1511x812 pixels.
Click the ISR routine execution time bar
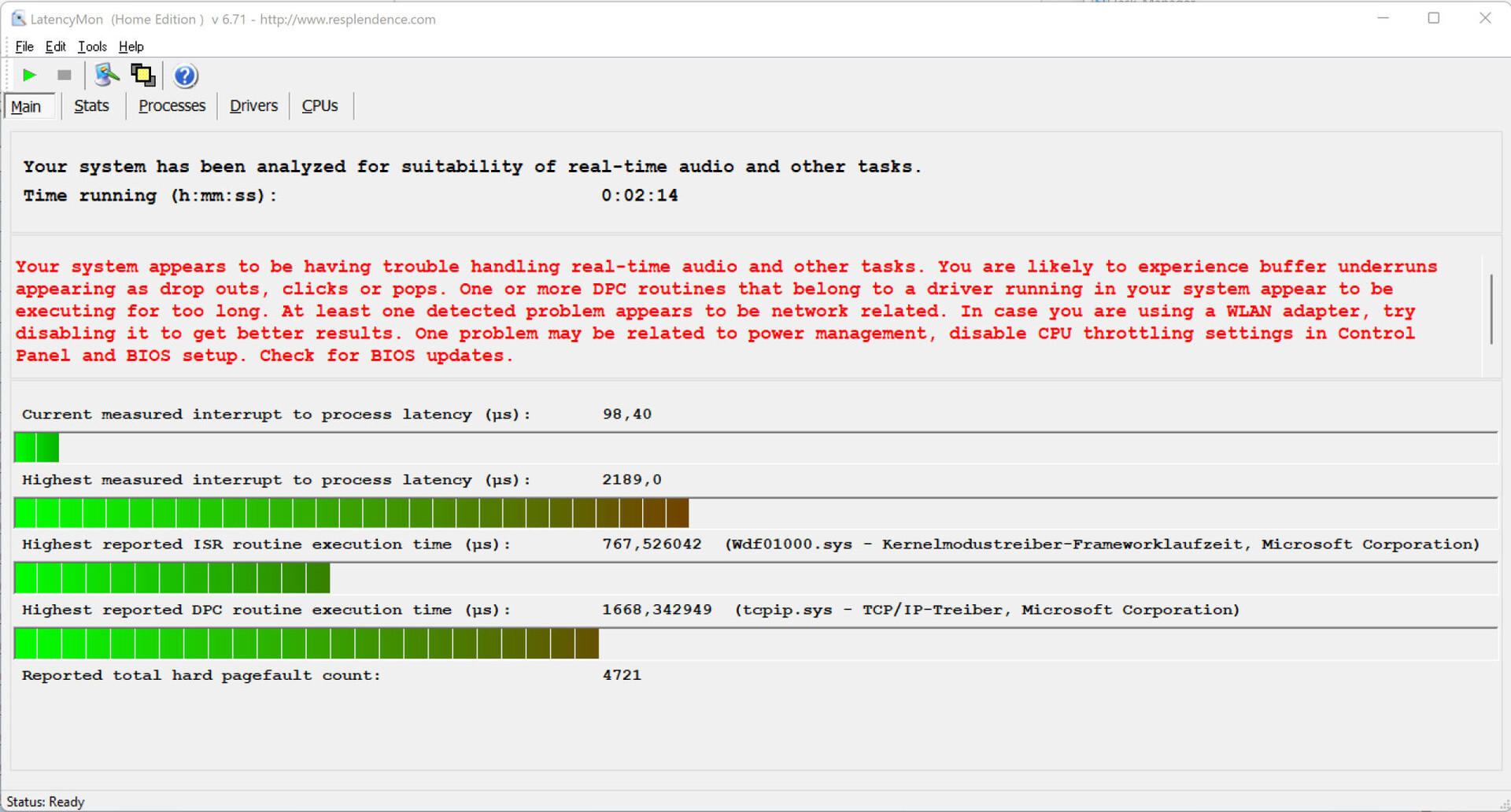point(172,578)
